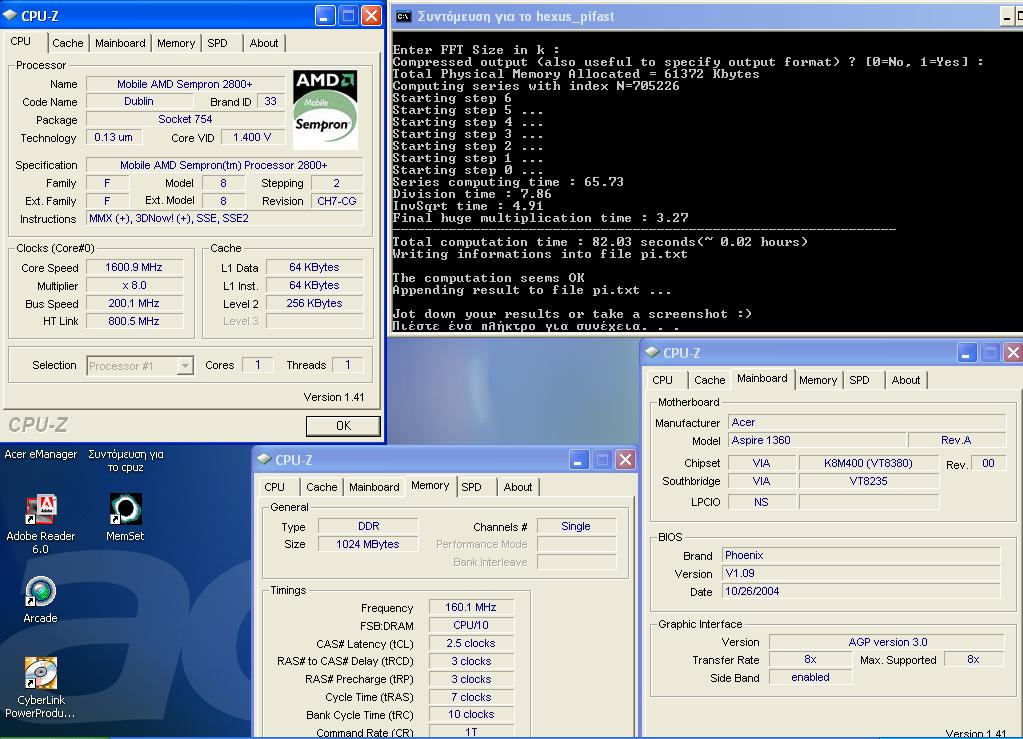Click memory Type value DDR
This screenshot has width=1023, height=739.
point(368,526)
